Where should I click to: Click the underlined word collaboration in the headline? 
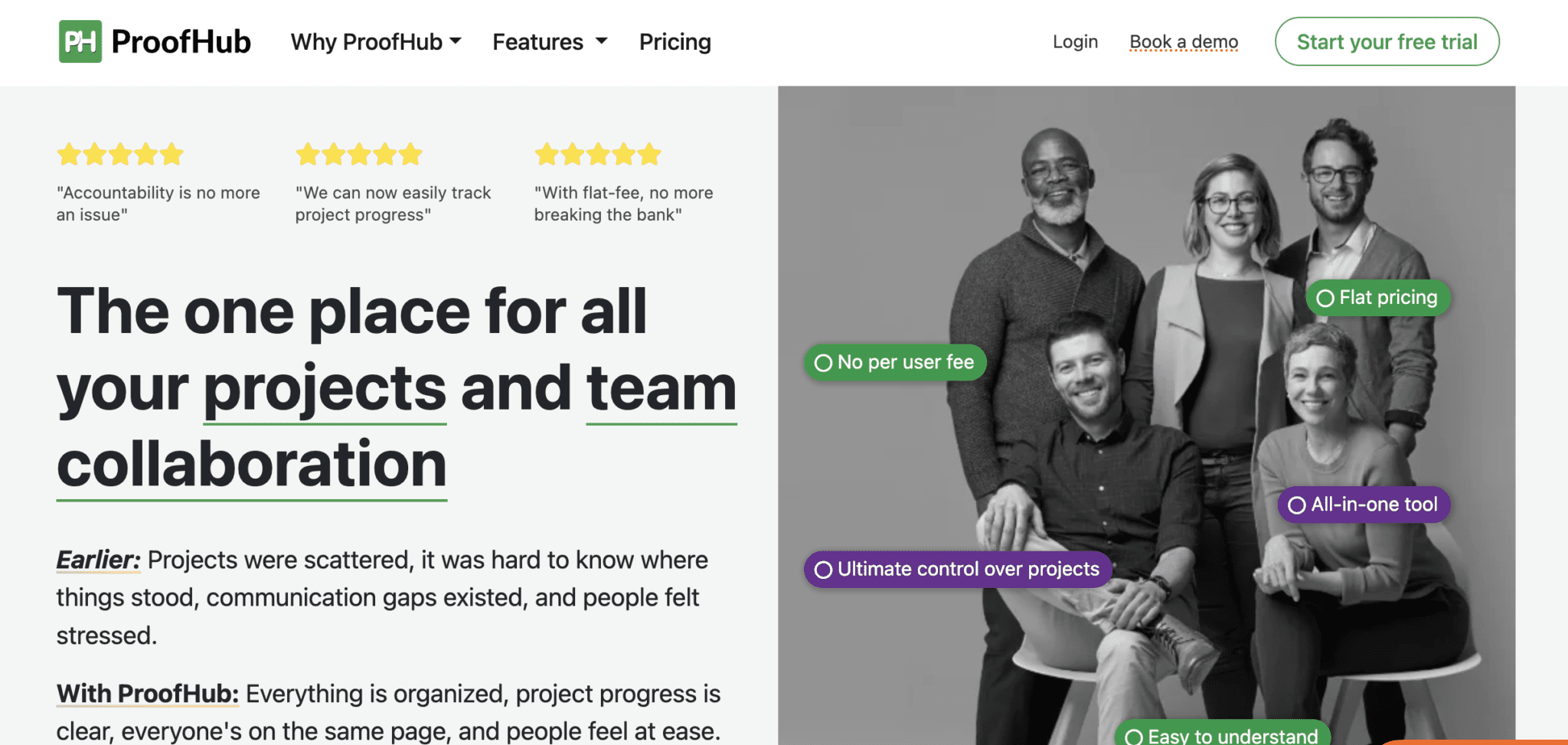pyautogui.click(x=251, y=465)
